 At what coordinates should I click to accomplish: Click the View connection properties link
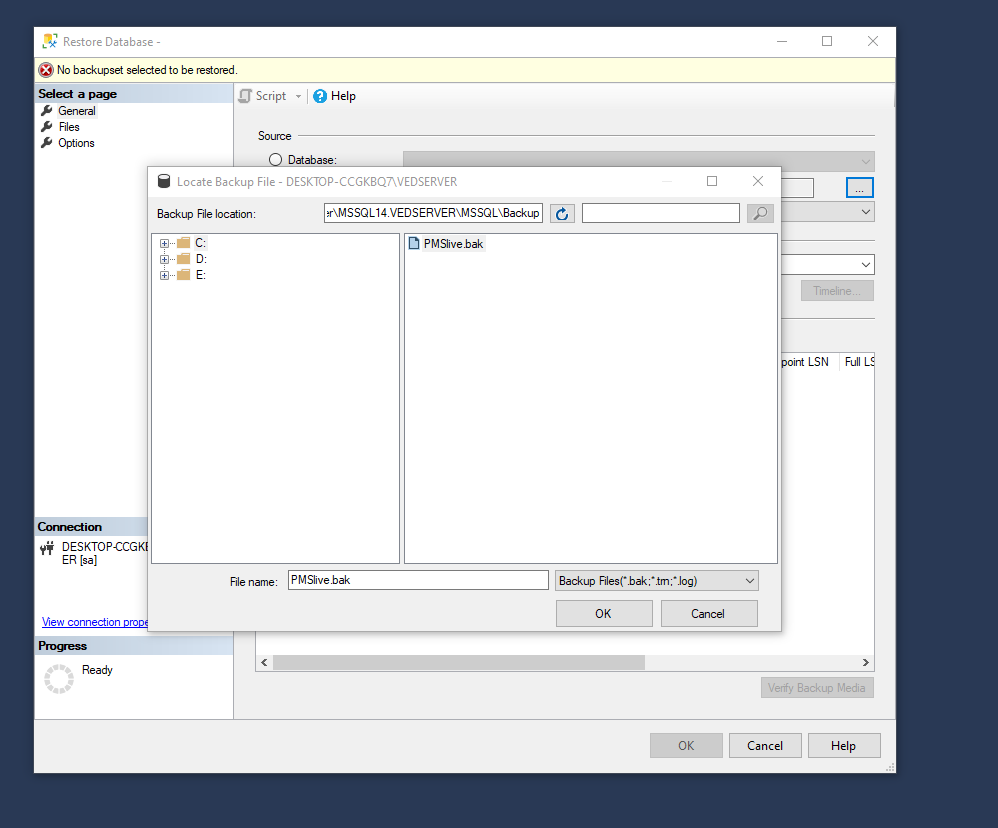[95, 622]
